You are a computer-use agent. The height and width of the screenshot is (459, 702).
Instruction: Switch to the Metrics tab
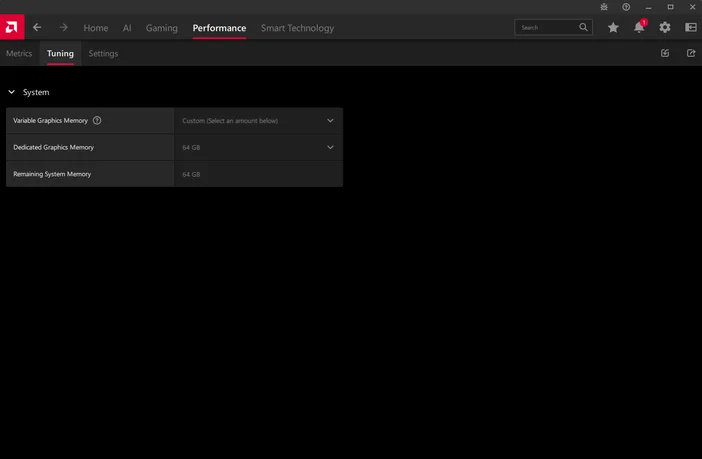tap(19, 54)
